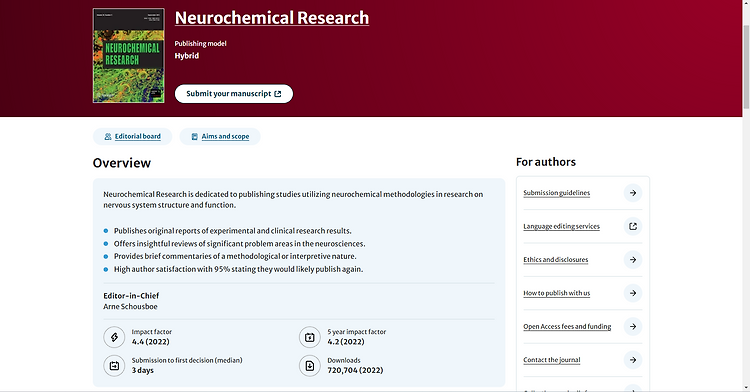Click the scrollbar down arrow
The image size is (750, 392).
(x=746, y=388)
